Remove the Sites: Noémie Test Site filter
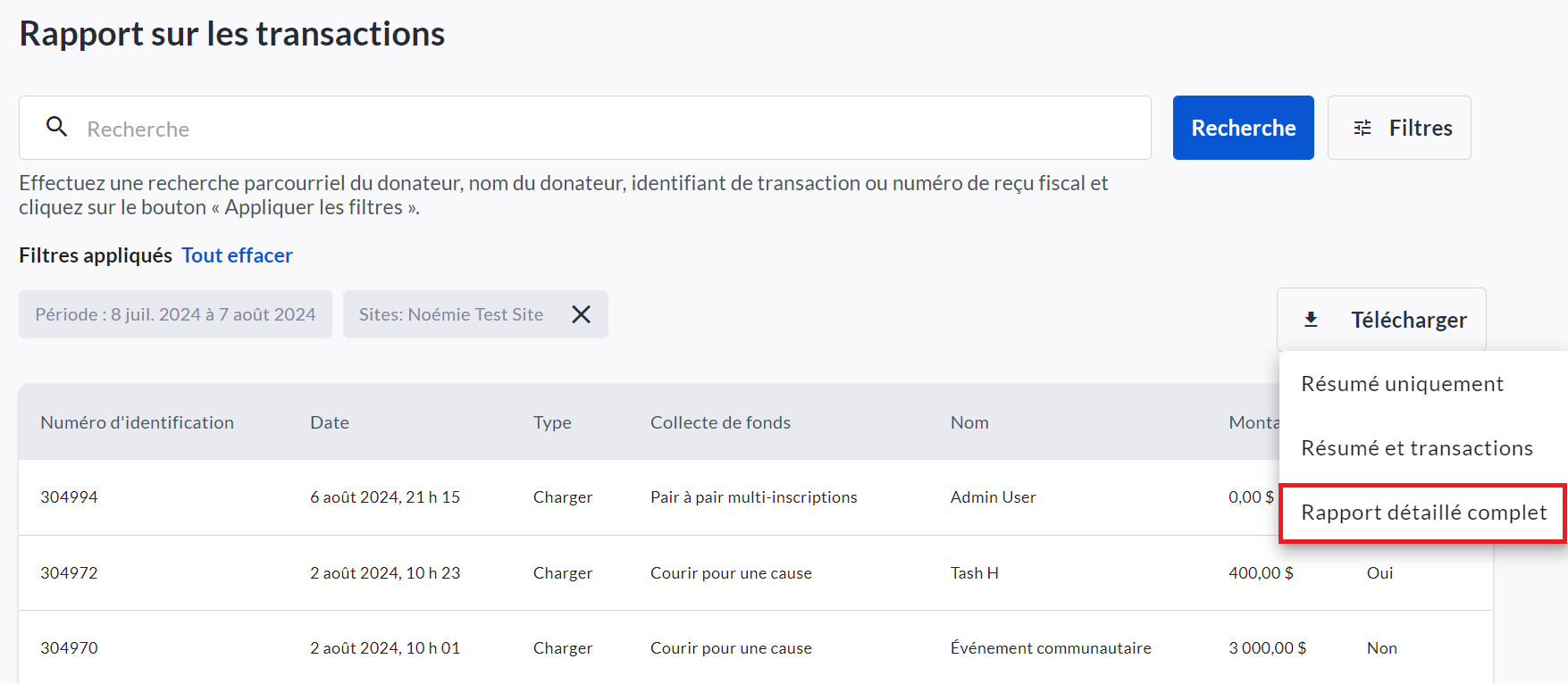The width and height of the screenshot is (1568, 684). pos(581,314)
